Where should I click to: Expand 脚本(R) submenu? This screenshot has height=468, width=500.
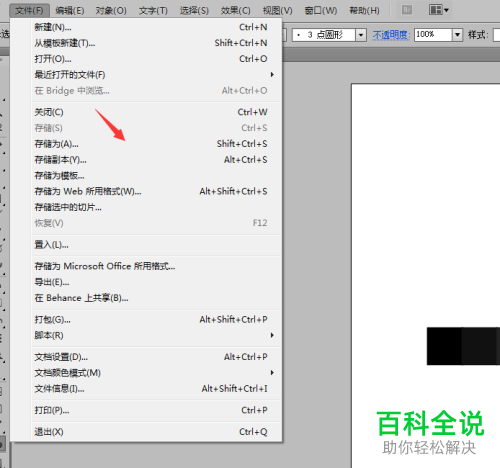pyautogui.click(x=156, y=335)
